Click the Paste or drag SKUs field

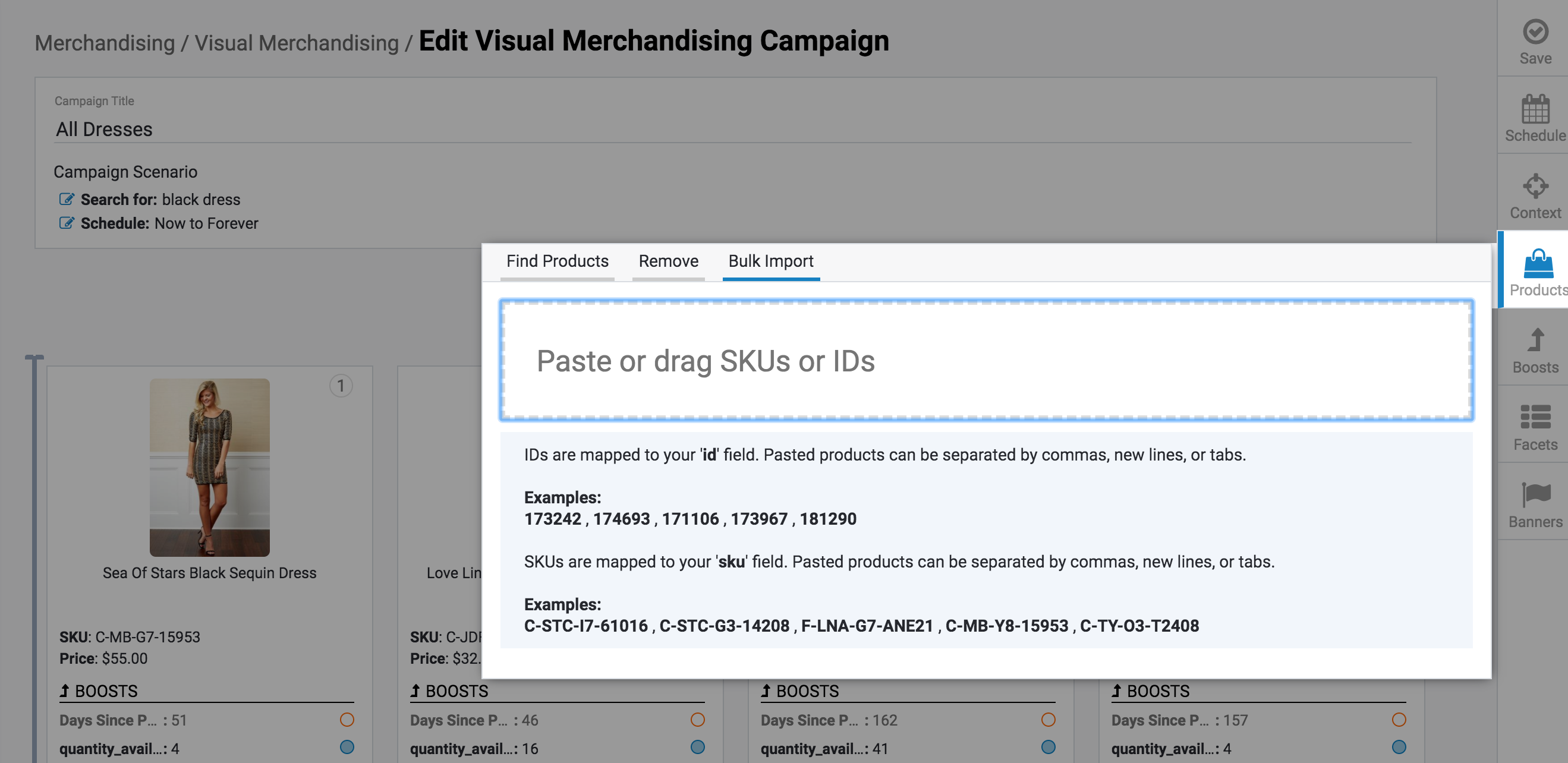point(985,360)
